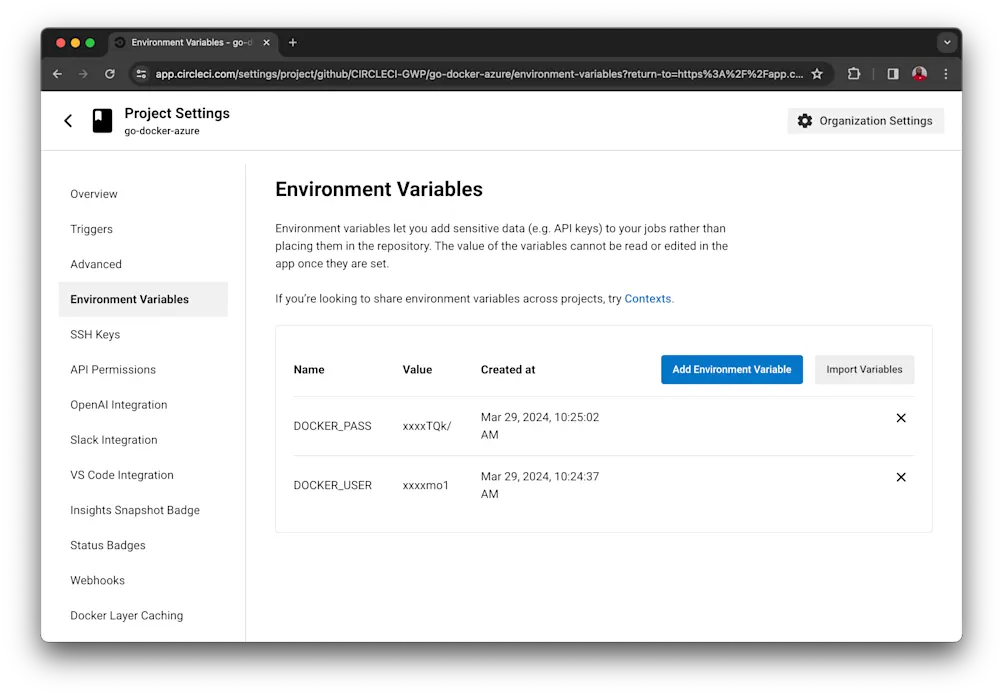The width and height of the screenshot is (1003, 696).
Task: Select SSH Keys in the sidebar
Action: (x=95, y=334)
